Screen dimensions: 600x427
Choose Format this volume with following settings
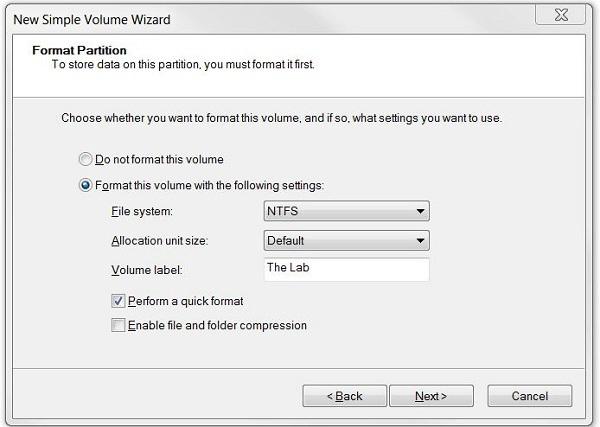click(x=85, y=185)
